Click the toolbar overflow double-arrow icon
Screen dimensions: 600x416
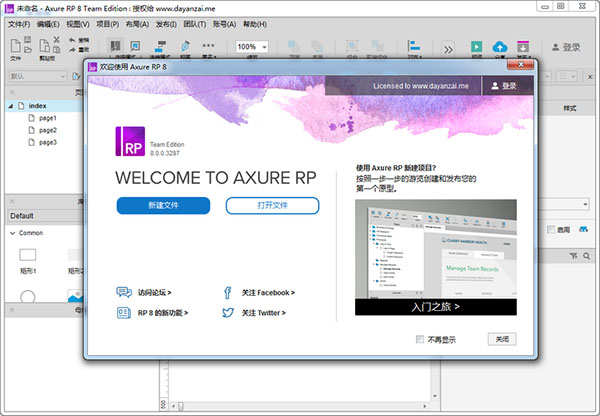click(x=448, y=48)
